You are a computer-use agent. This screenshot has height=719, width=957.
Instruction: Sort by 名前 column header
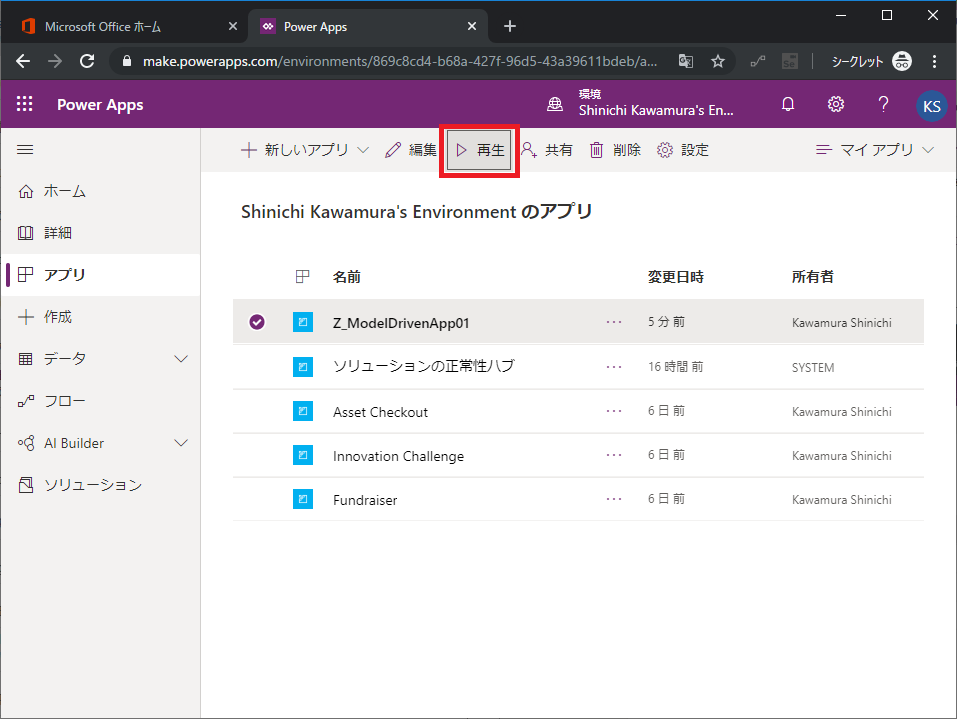coord(347,276)
